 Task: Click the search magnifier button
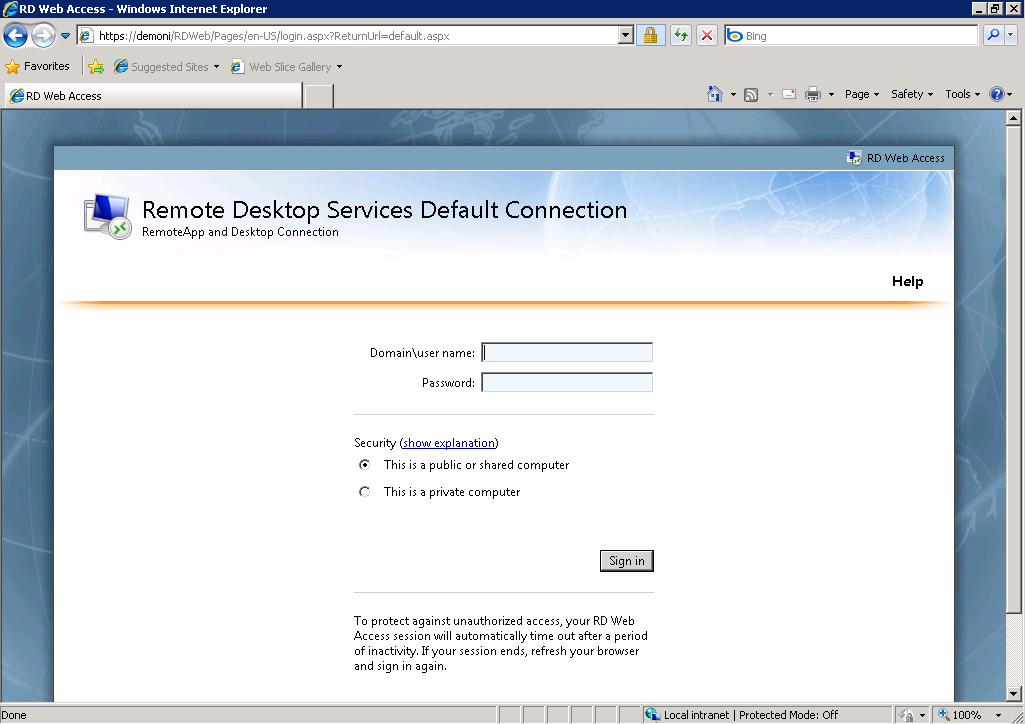coord(992,35)
